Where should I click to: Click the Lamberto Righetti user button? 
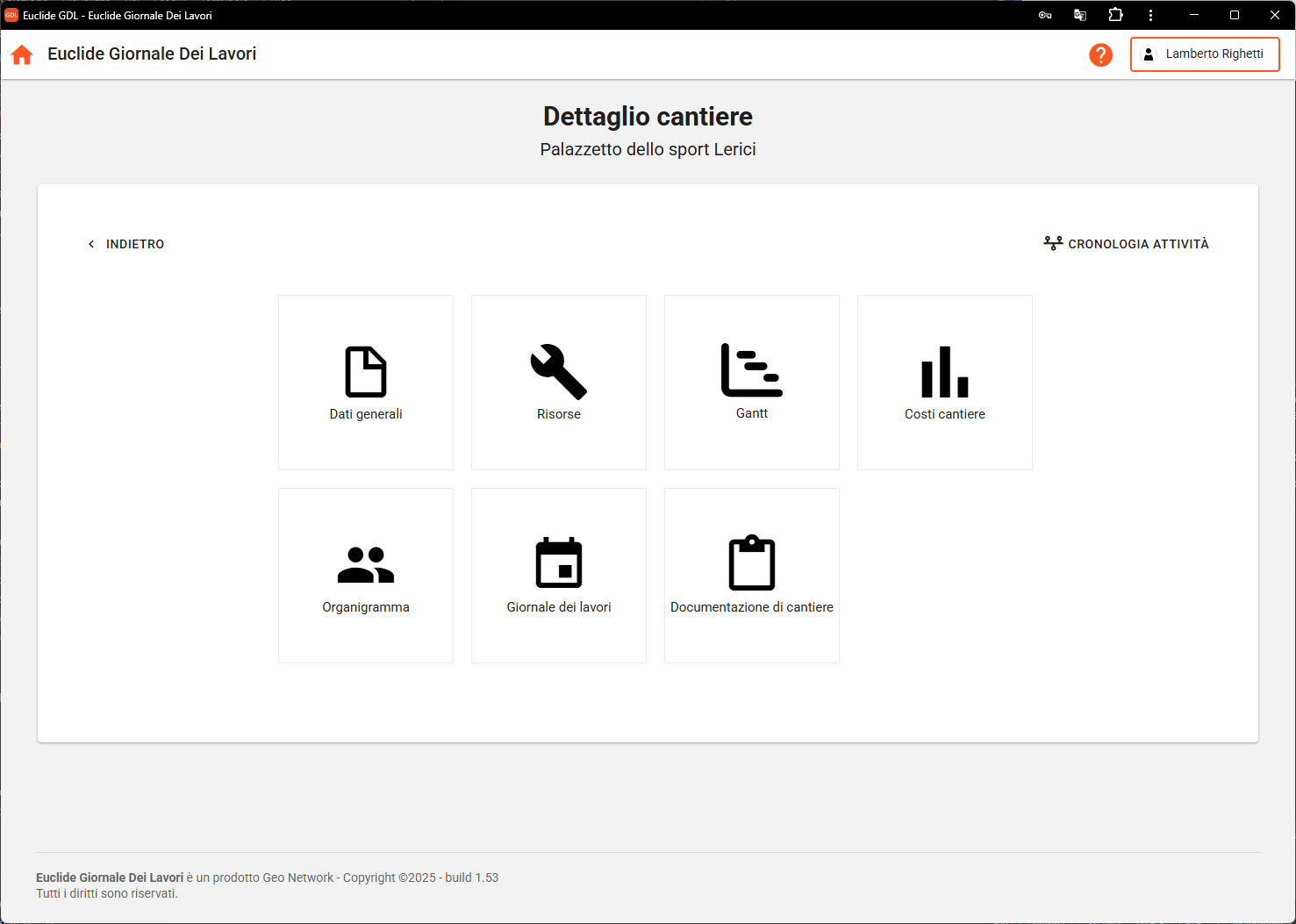pyautogui.click(x=1205, y=54)
